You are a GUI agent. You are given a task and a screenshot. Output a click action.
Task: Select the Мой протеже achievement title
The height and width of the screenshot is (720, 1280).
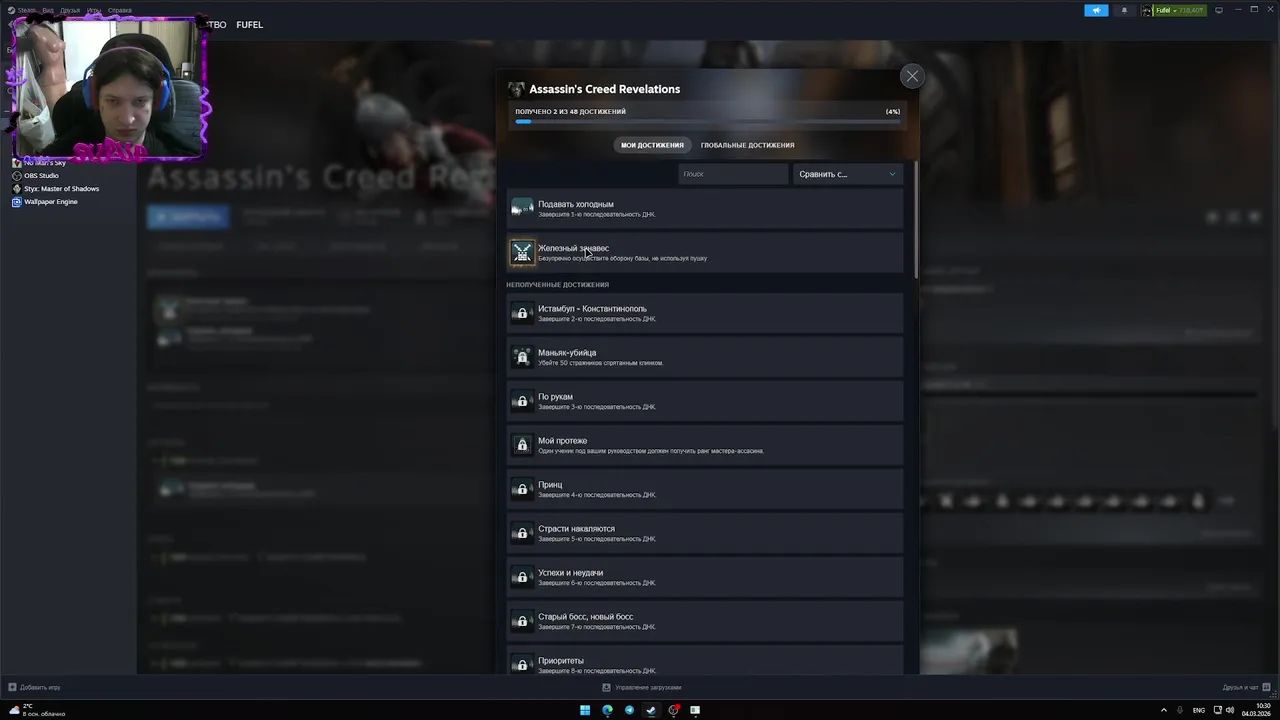pos(562,441)
